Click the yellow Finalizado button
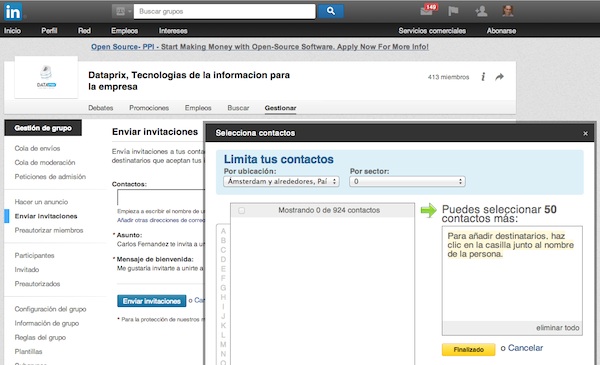This screenshot has height=365, width=600. (x=468, y=350)
